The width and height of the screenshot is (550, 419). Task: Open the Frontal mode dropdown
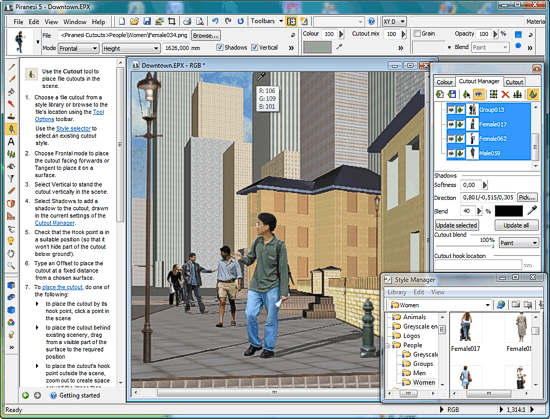coord(79,48)
